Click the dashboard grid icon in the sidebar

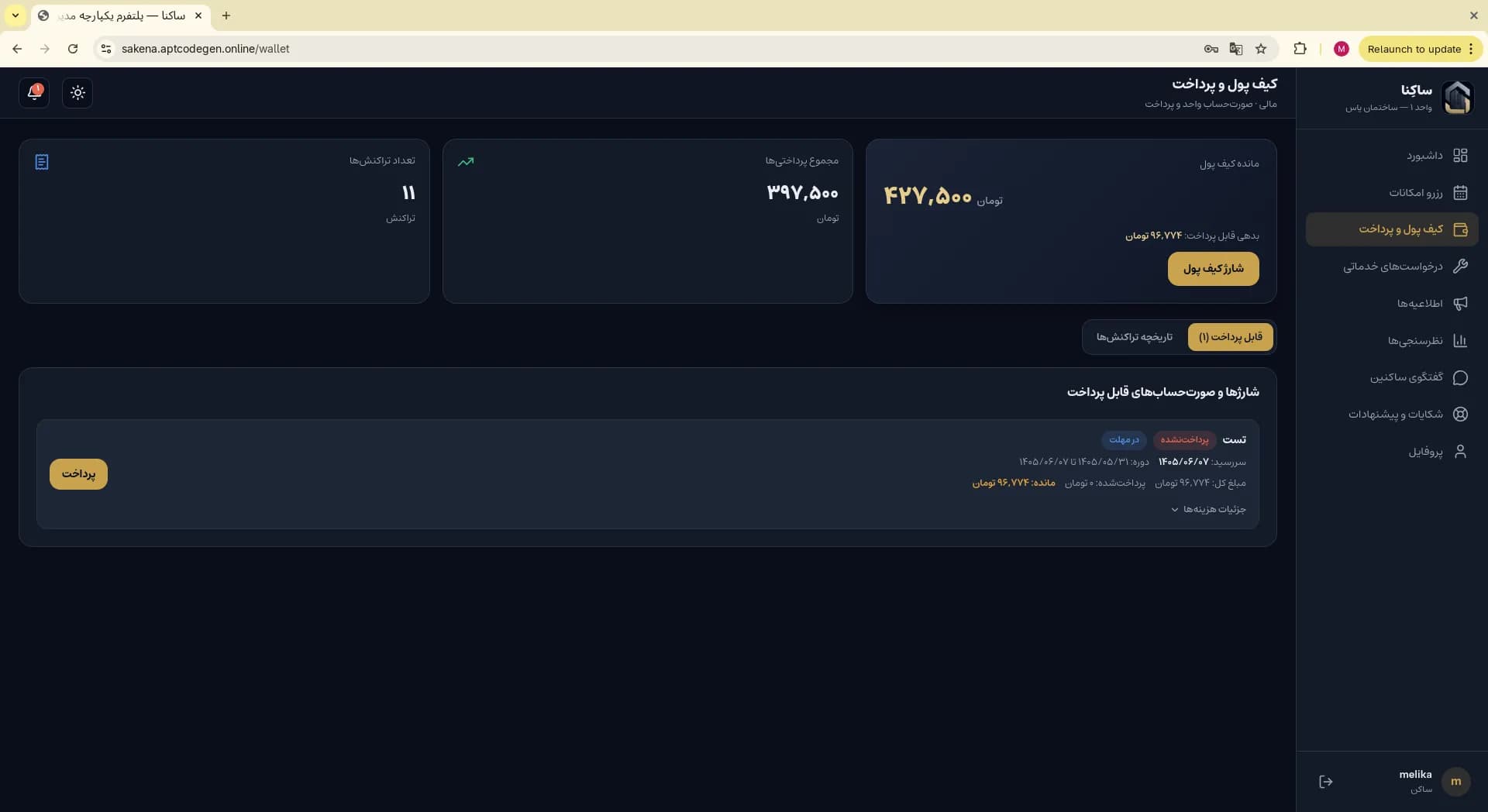click(1460, 156)
